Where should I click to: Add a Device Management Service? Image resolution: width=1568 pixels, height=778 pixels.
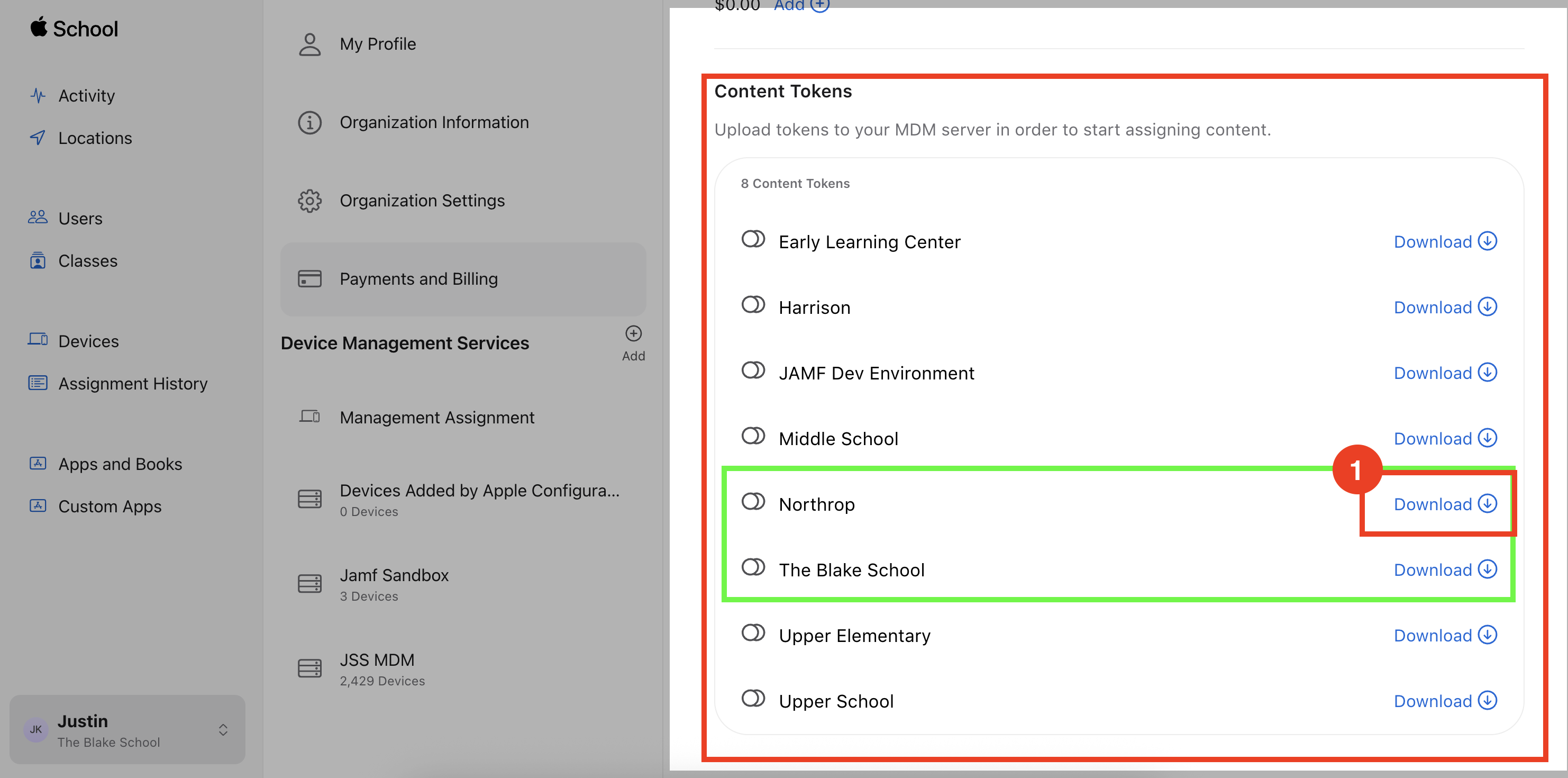pyautogui.click(x=634, y=344)
